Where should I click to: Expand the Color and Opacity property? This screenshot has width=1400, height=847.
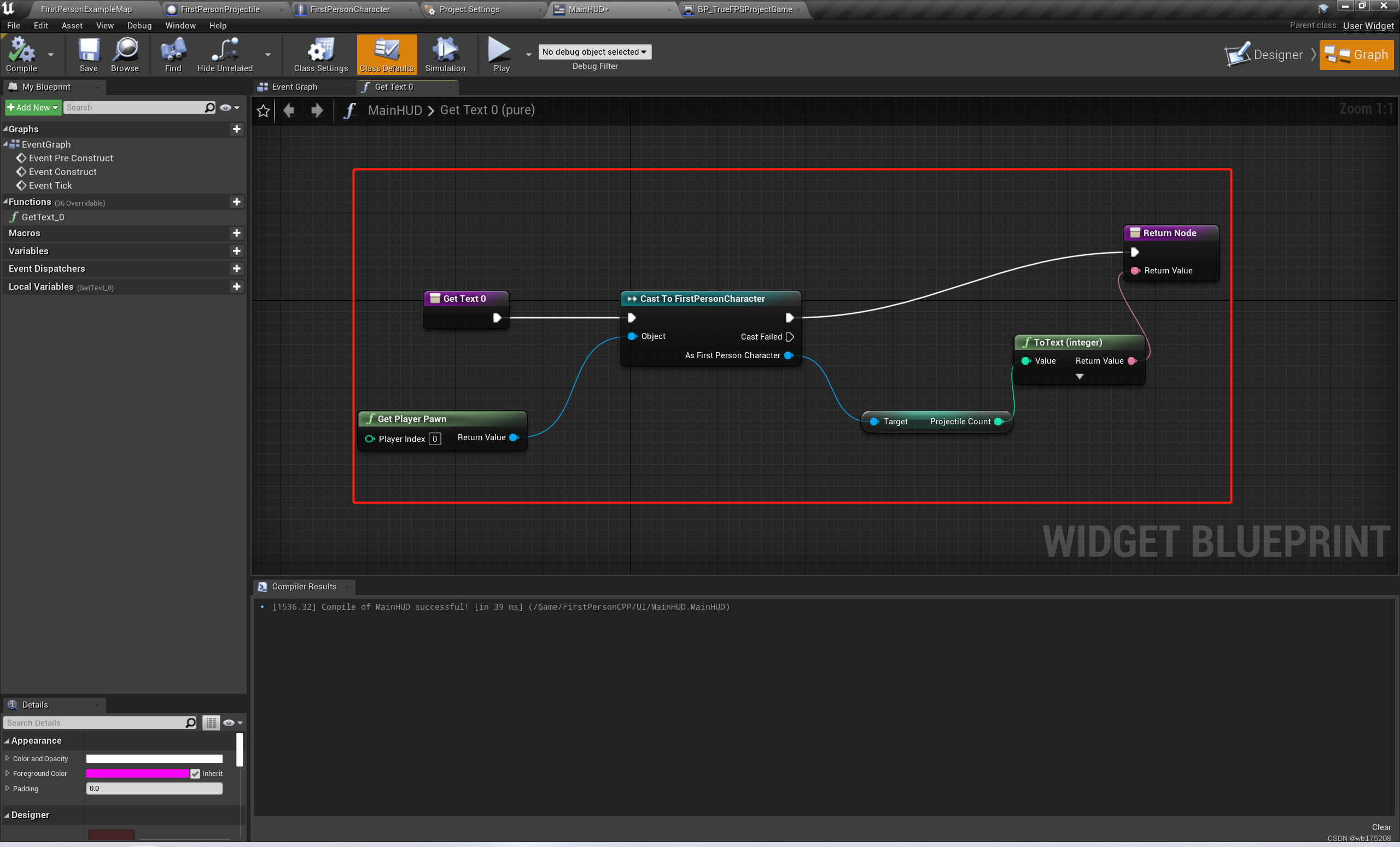click(8, 758)
